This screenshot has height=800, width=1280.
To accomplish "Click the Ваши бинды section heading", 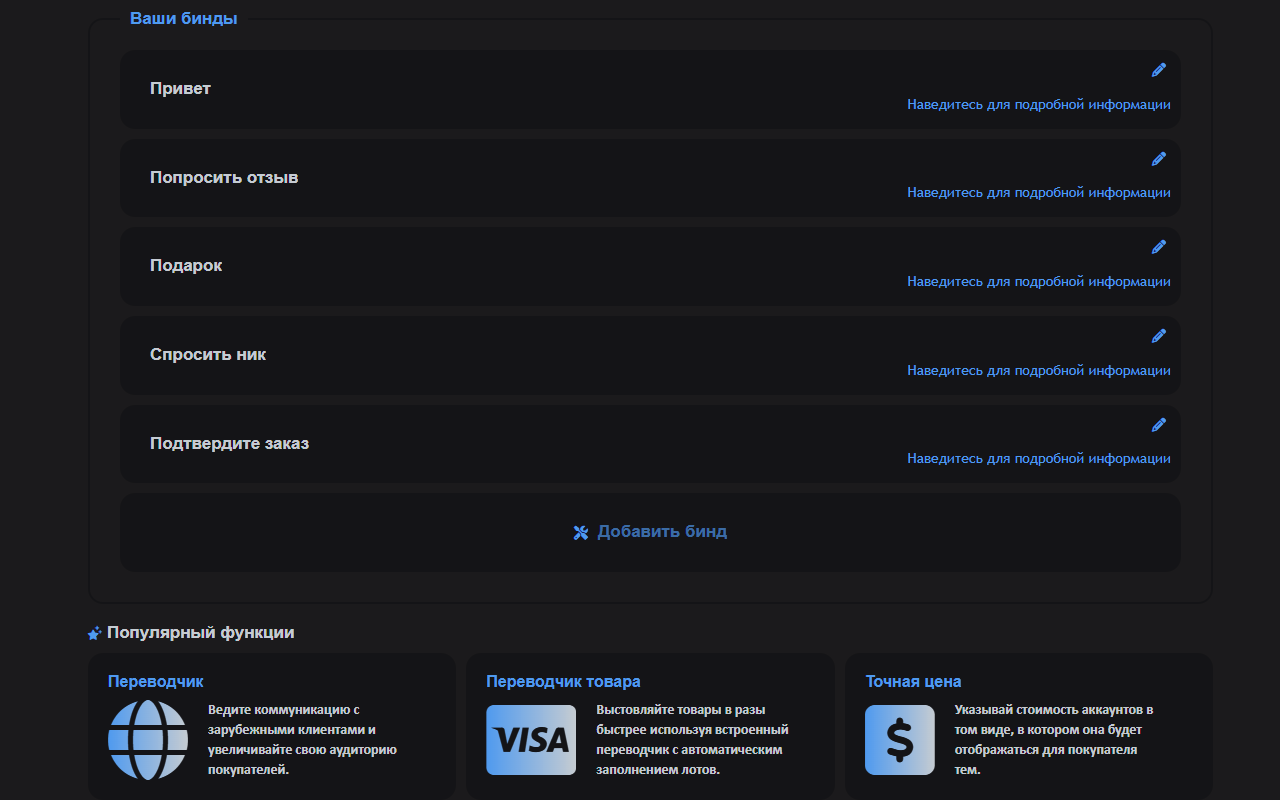I will pyautogui.click(x=184, y=18).
